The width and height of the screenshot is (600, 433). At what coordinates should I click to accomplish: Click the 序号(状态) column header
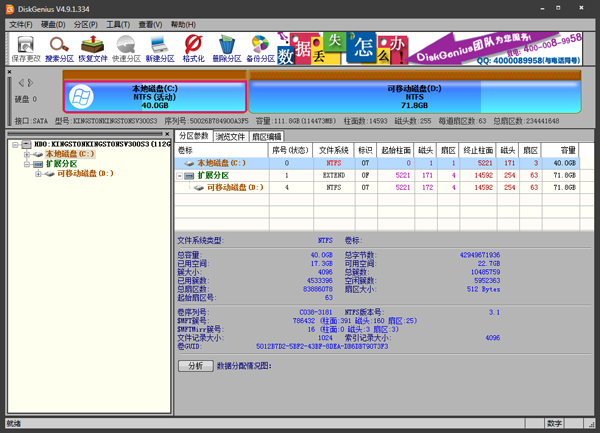[290, 150]
